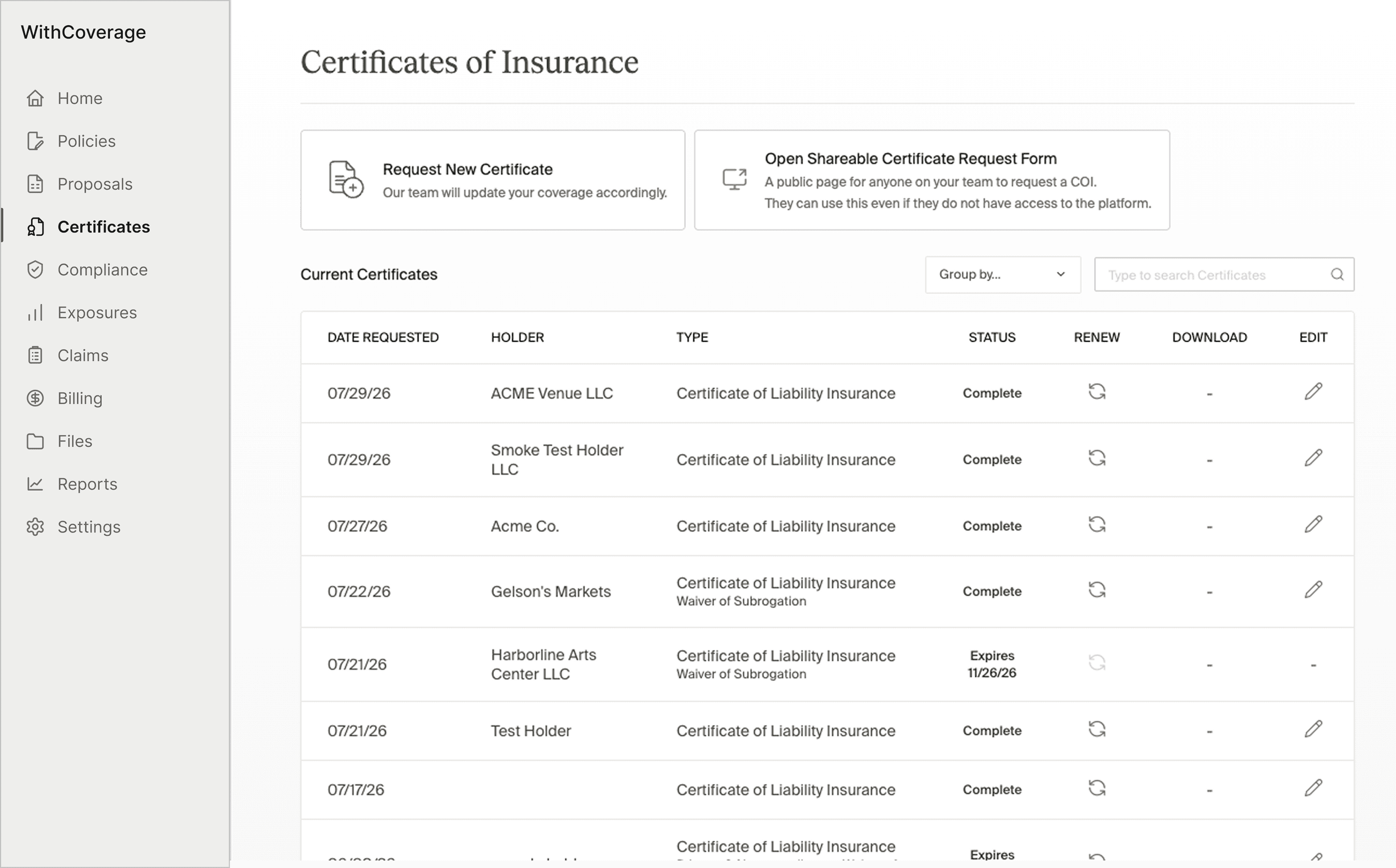The height and width of the screenshot is (868, 1396).
Task: Click the Date Requested column header
Action: [383, 337]
